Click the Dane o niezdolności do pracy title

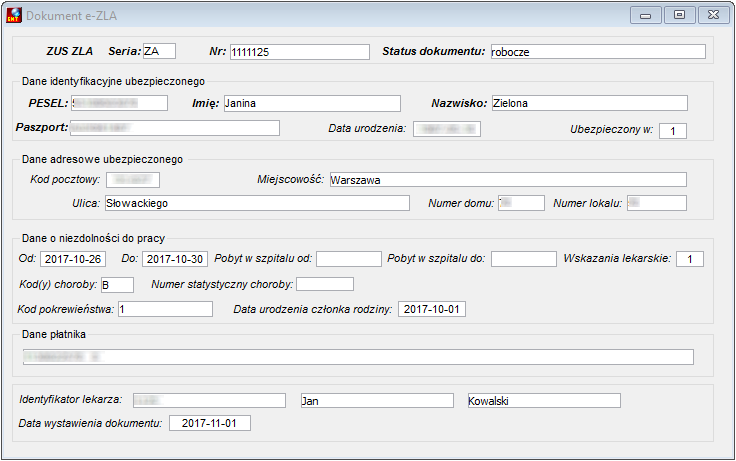pos(93,238)
